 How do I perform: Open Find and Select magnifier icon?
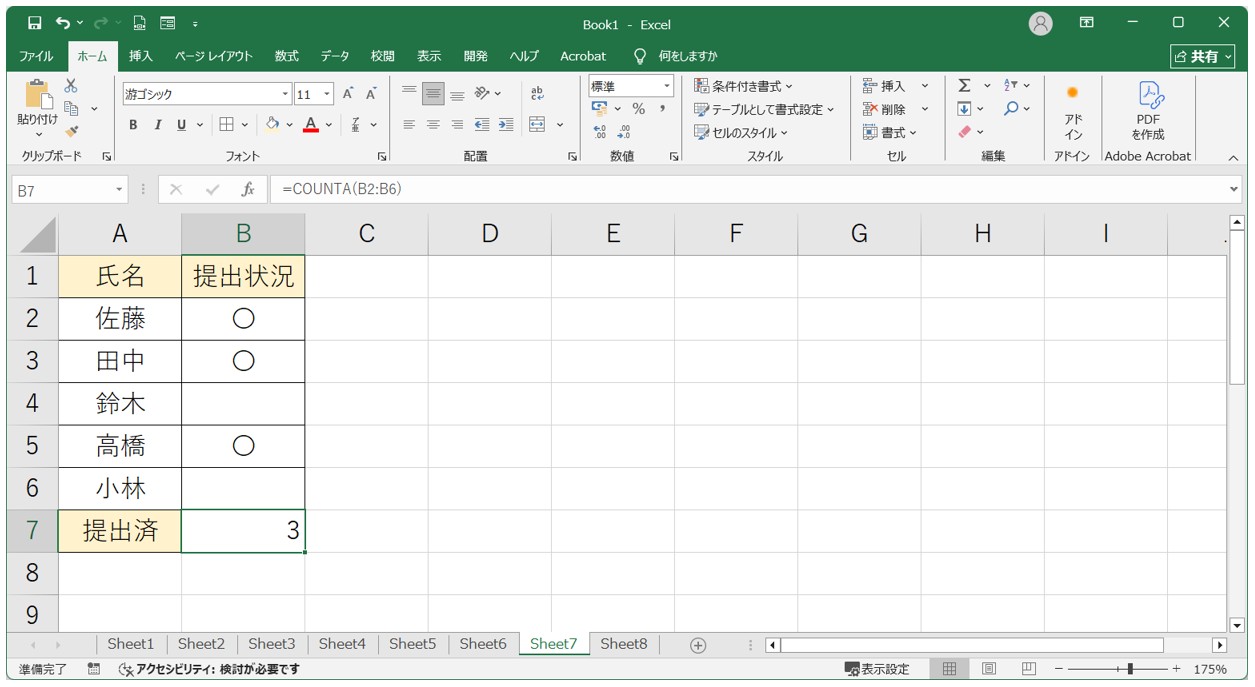coord(1011,109)
